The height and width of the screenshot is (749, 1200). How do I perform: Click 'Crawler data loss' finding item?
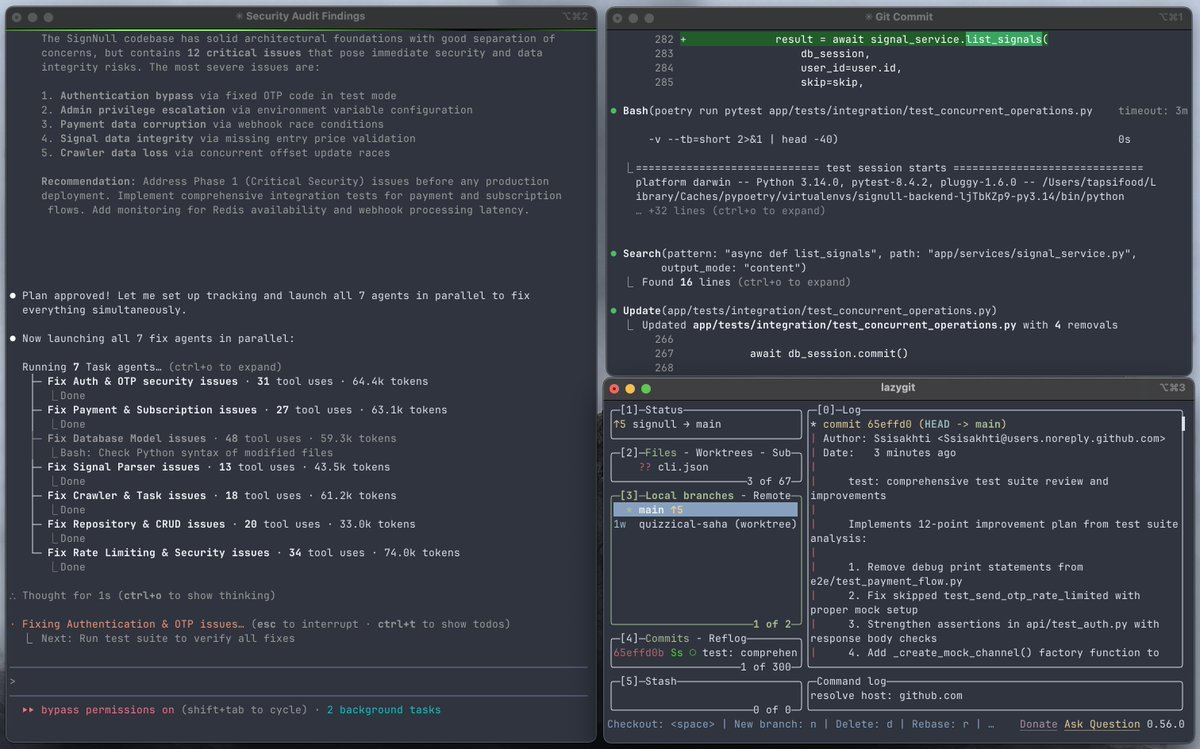coord(114,153)
